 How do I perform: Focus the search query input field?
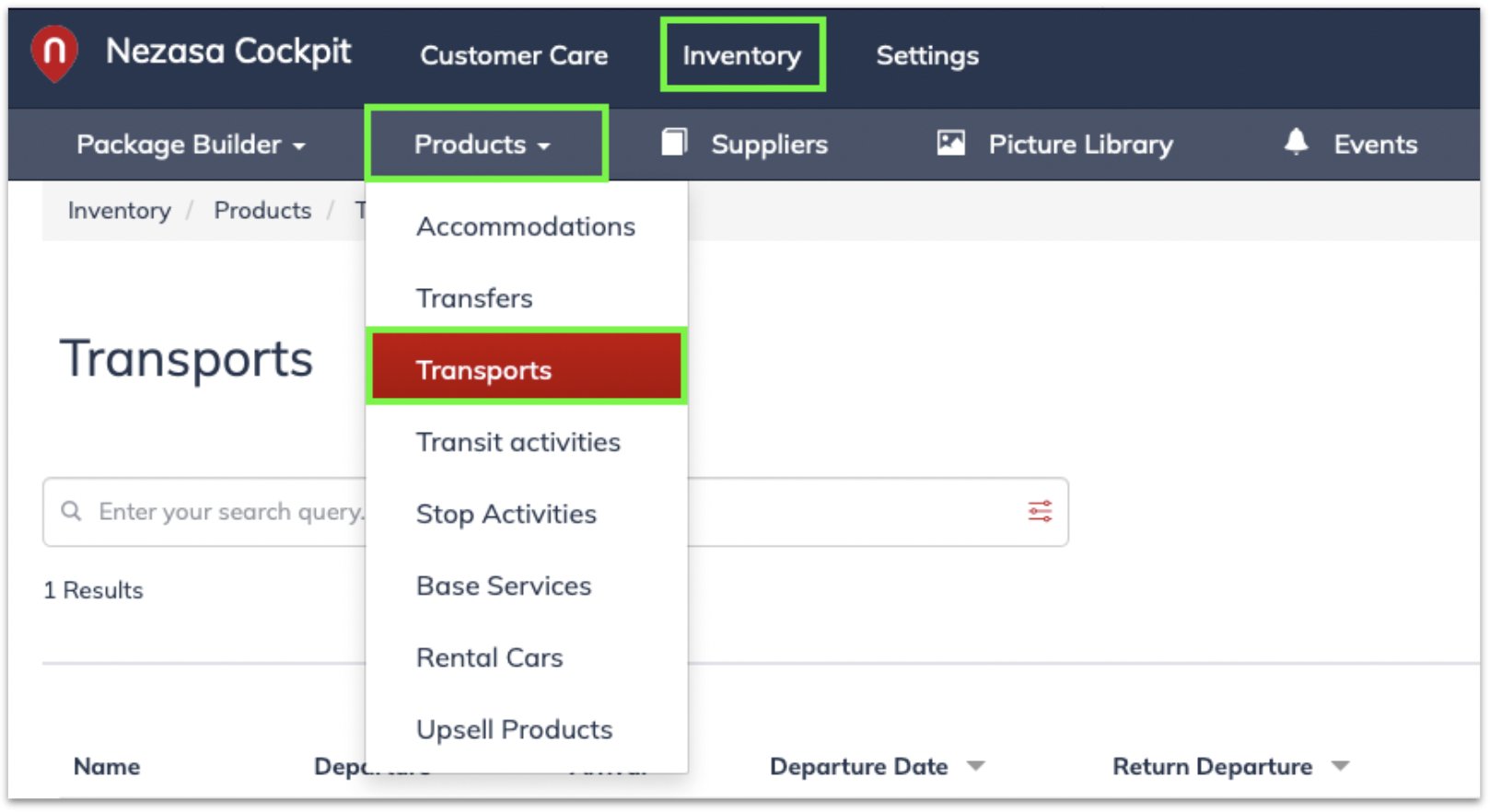[230, 512]
